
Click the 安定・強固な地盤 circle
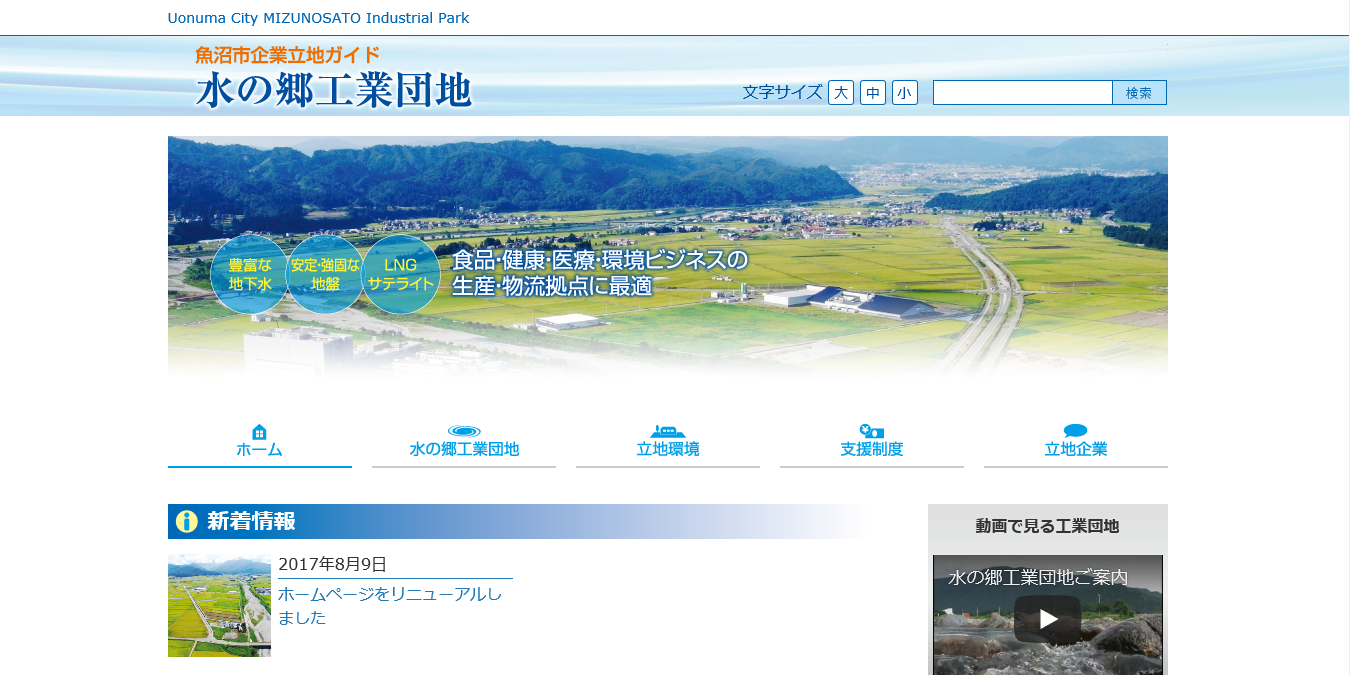[325, 275]
